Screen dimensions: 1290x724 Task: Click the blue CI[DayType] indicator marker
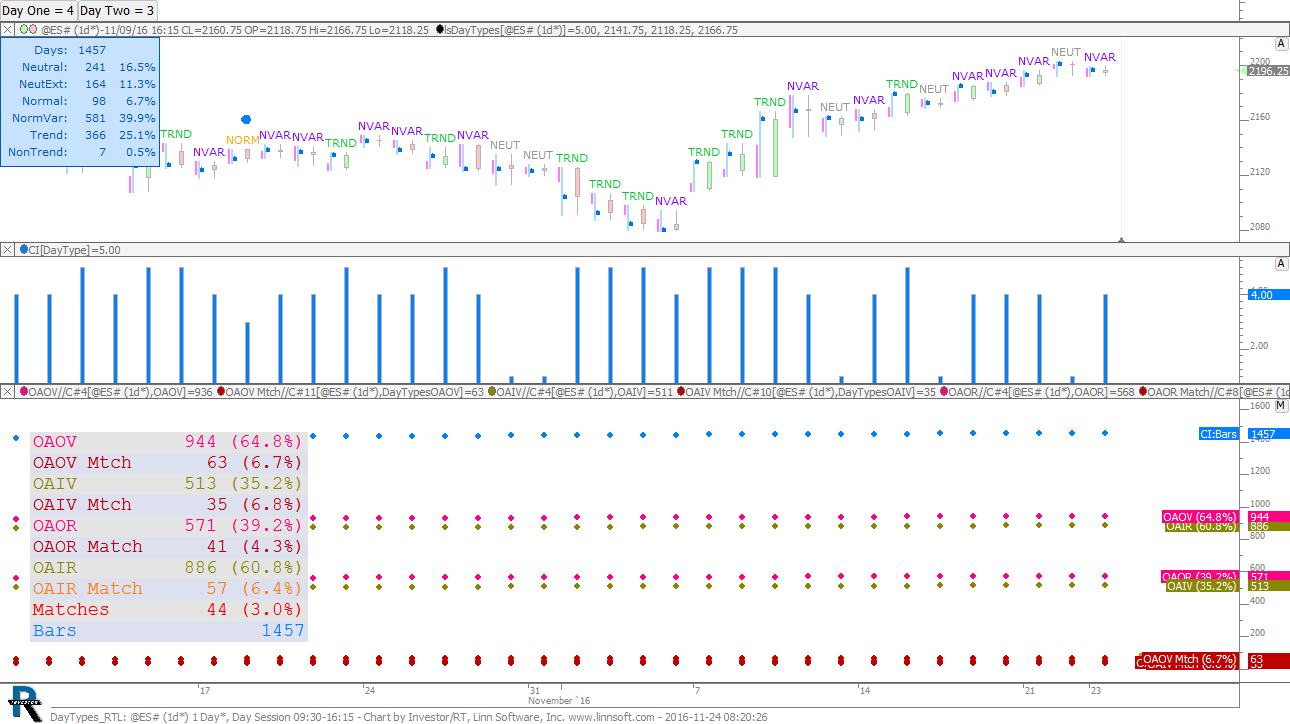(x=23, y=250)
